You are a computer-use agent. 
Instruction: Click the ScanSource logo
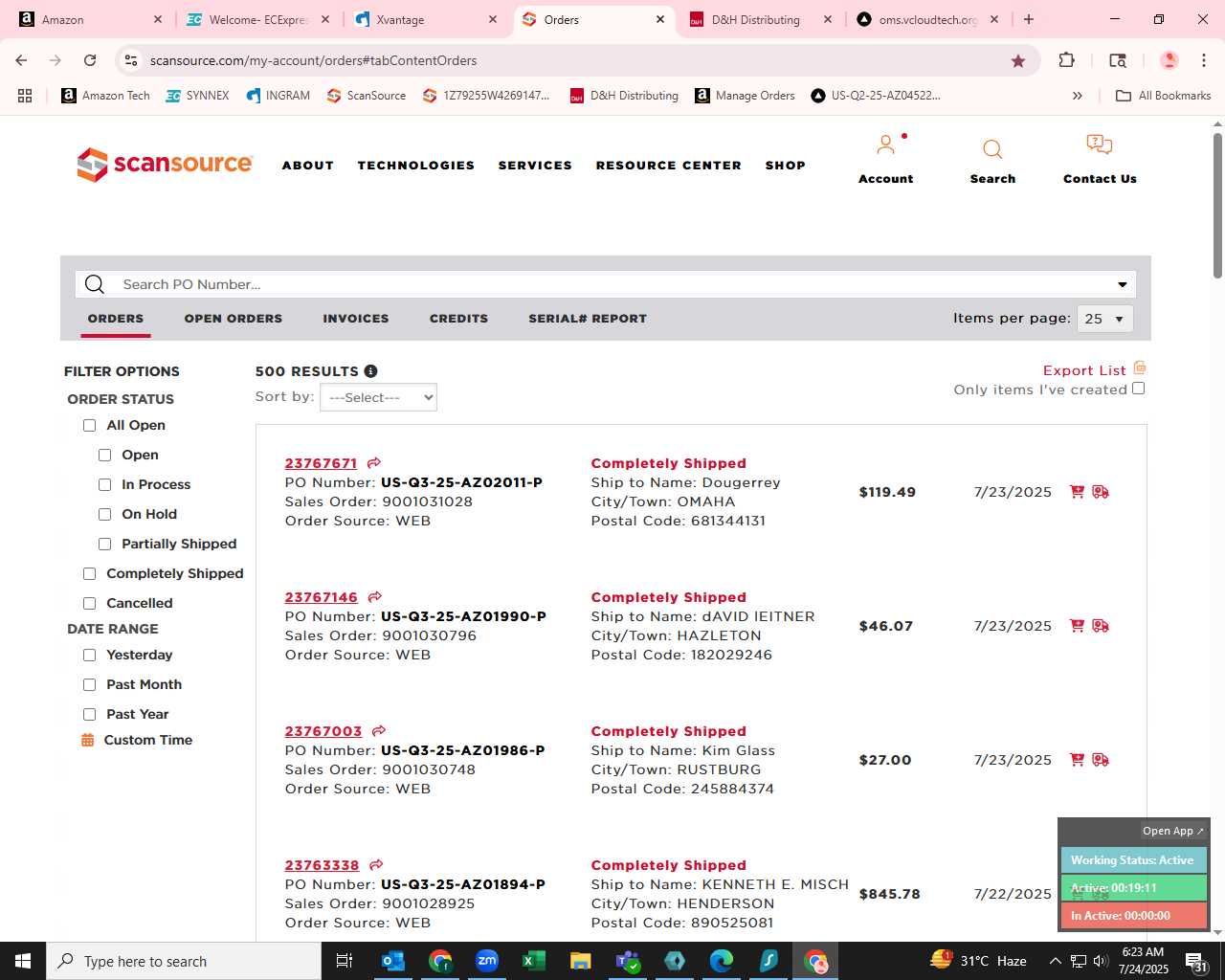165,165
